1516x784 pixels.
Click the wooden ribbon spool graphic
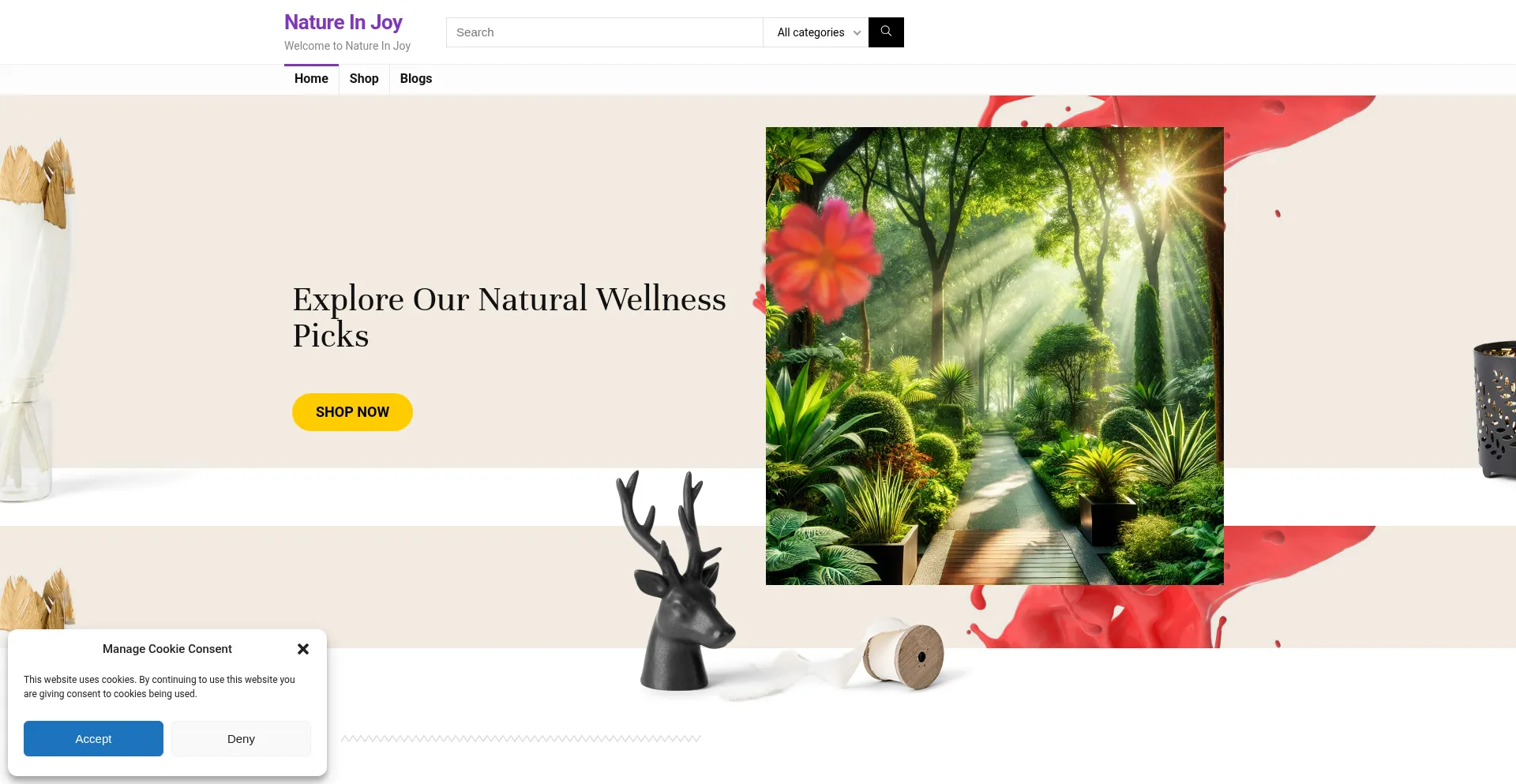pyautogui.click(x=904, y=655)
